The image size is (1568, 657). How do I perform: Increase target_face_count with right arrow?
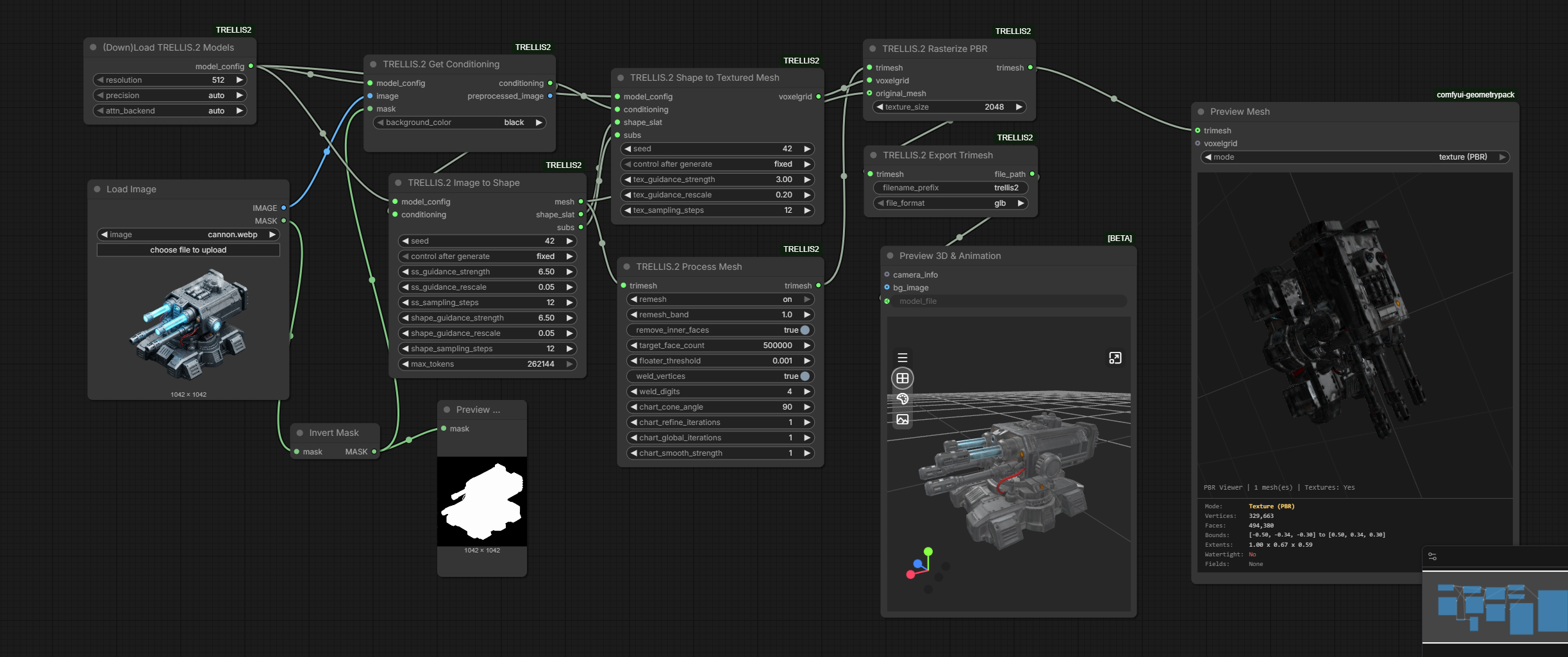pyautogui.click(x=808, y=345)
